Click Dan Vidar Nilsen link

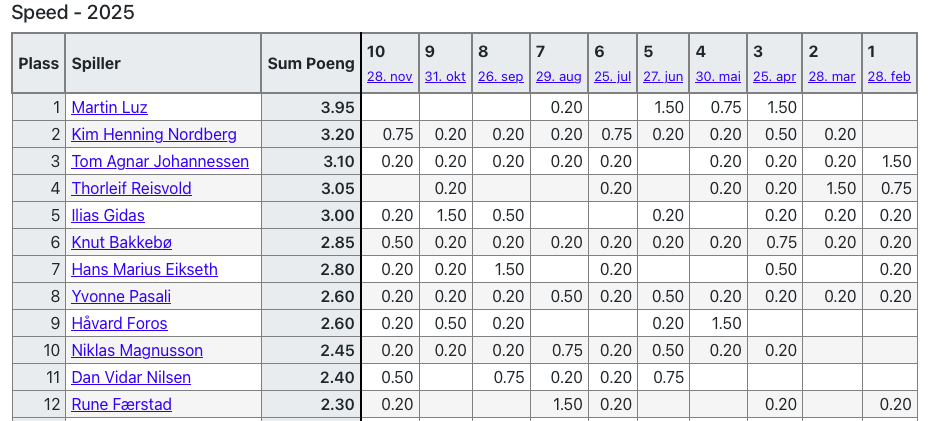point(131,378)
